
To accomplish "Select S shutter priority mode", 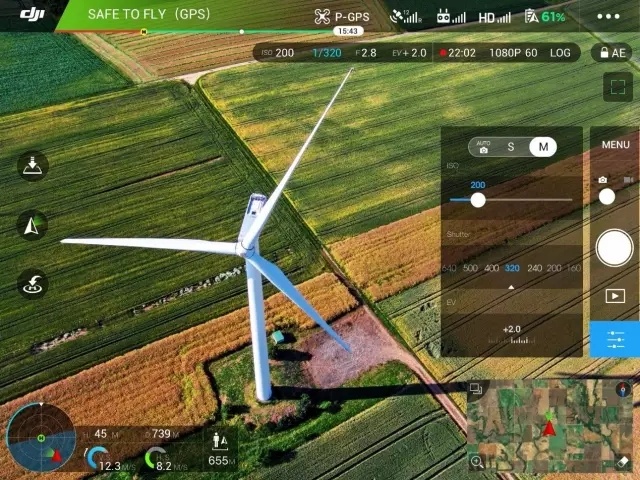I will (511, 147).
